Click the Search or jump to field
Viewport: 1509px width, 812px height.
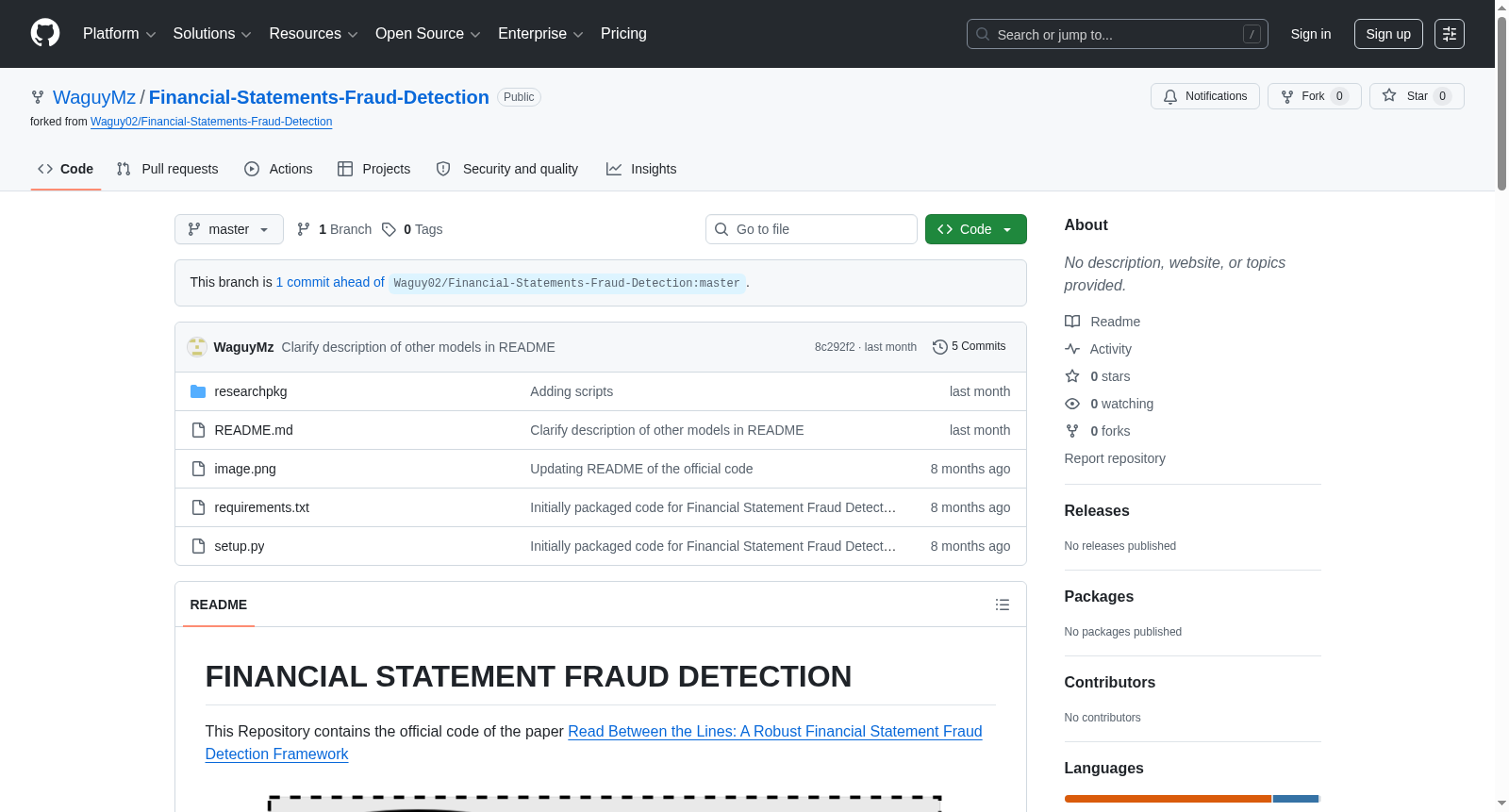click(x=1118, y=34)
